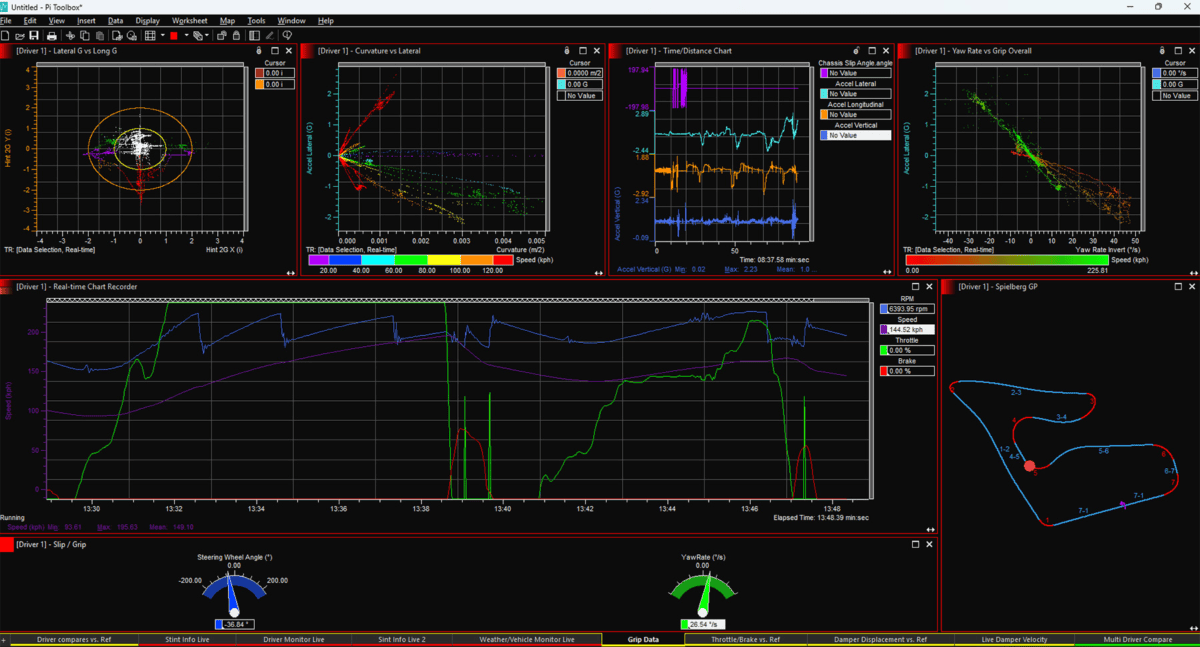The image size is (1200, 647).
Task: Open the Tools menu
Action: [256, 20]
